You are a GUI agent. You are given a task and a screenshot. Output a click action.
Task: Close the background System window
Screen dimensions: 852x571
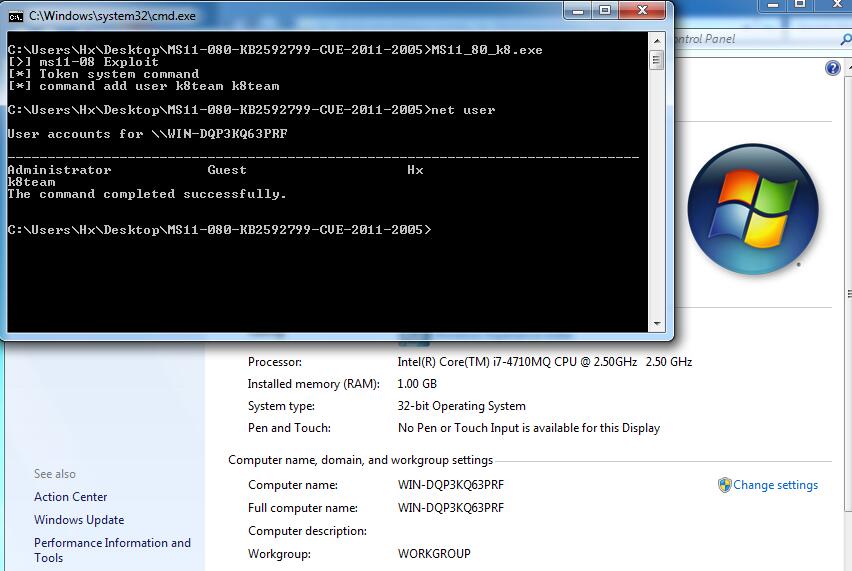point(835,5)
